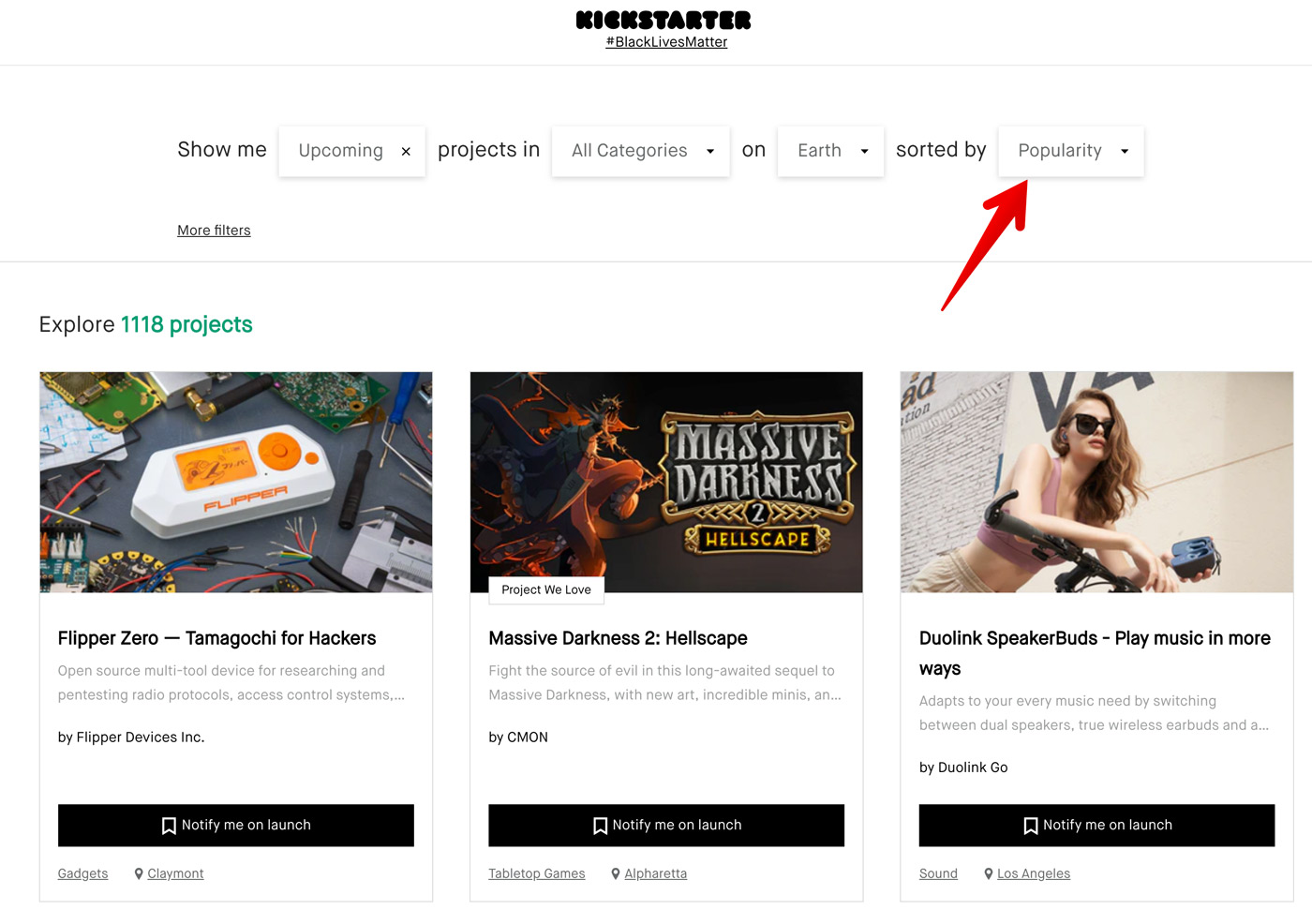Click the description starting 'Adapts to your every music need'

click(x=1095, y=713)
